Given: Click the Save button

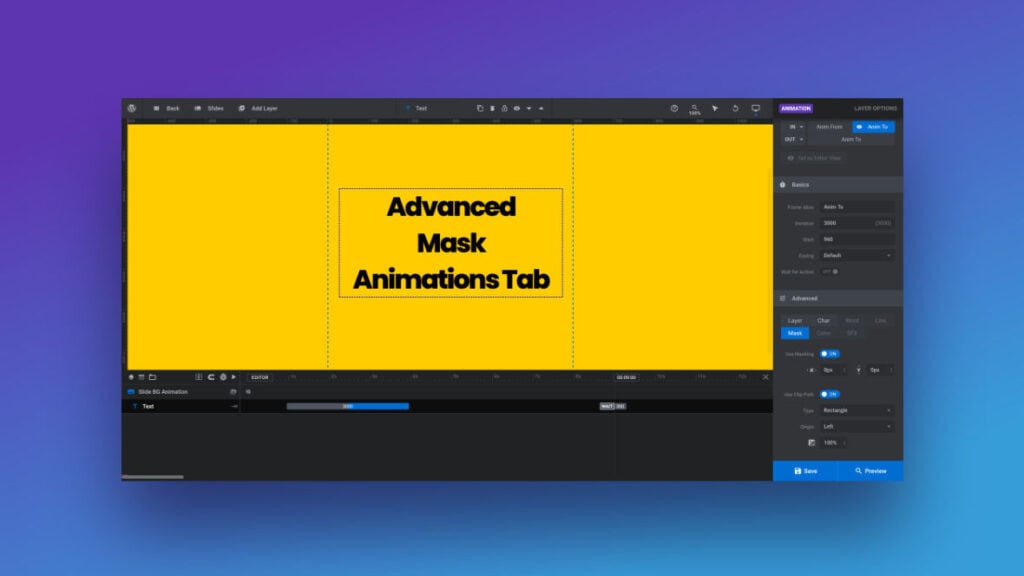Looking at the screenshot, I should 805,470.
